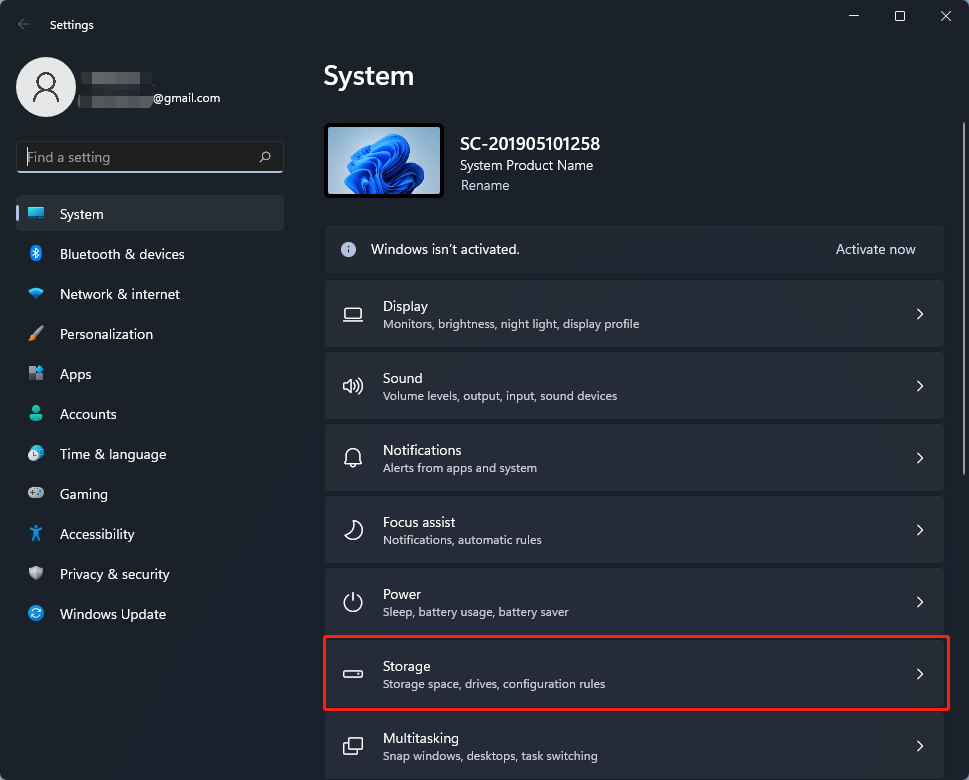Click the Activate now button
This screenshot has width=969, height=780.
click(875, 249)
